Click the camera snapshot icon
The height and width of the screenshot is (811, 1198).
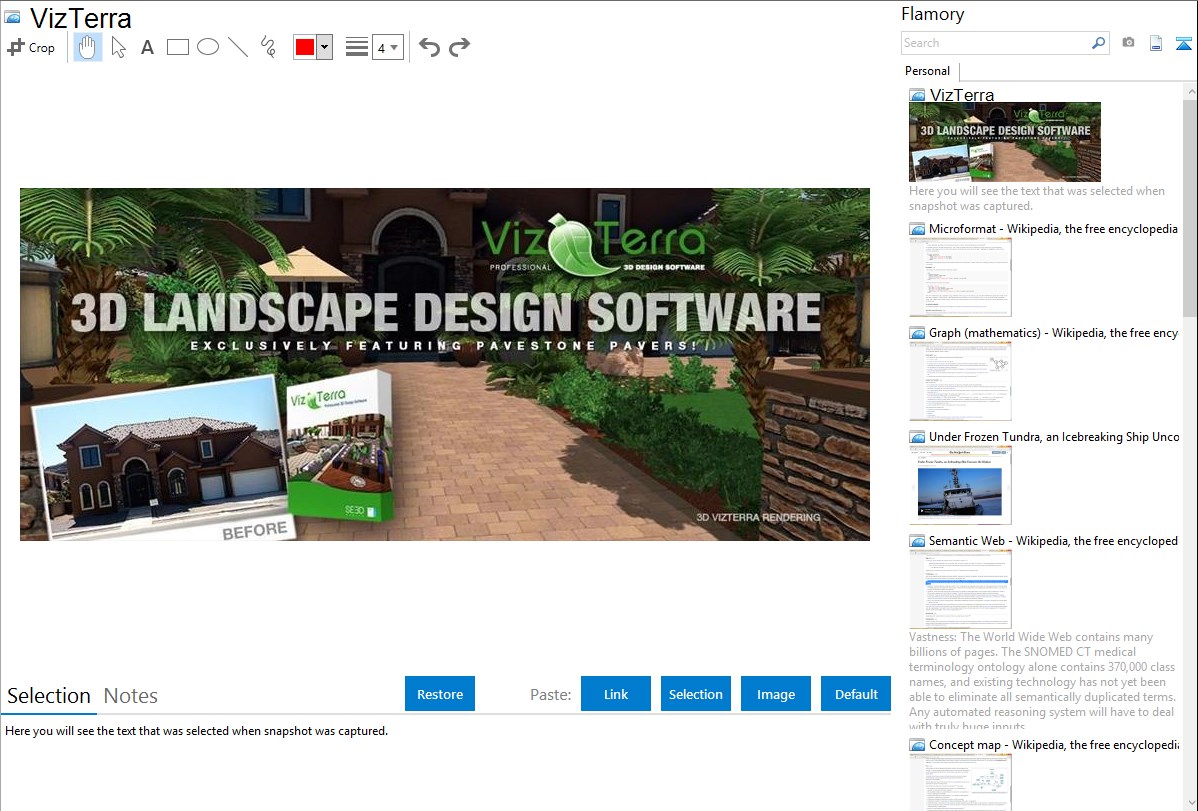(1128, 43)
